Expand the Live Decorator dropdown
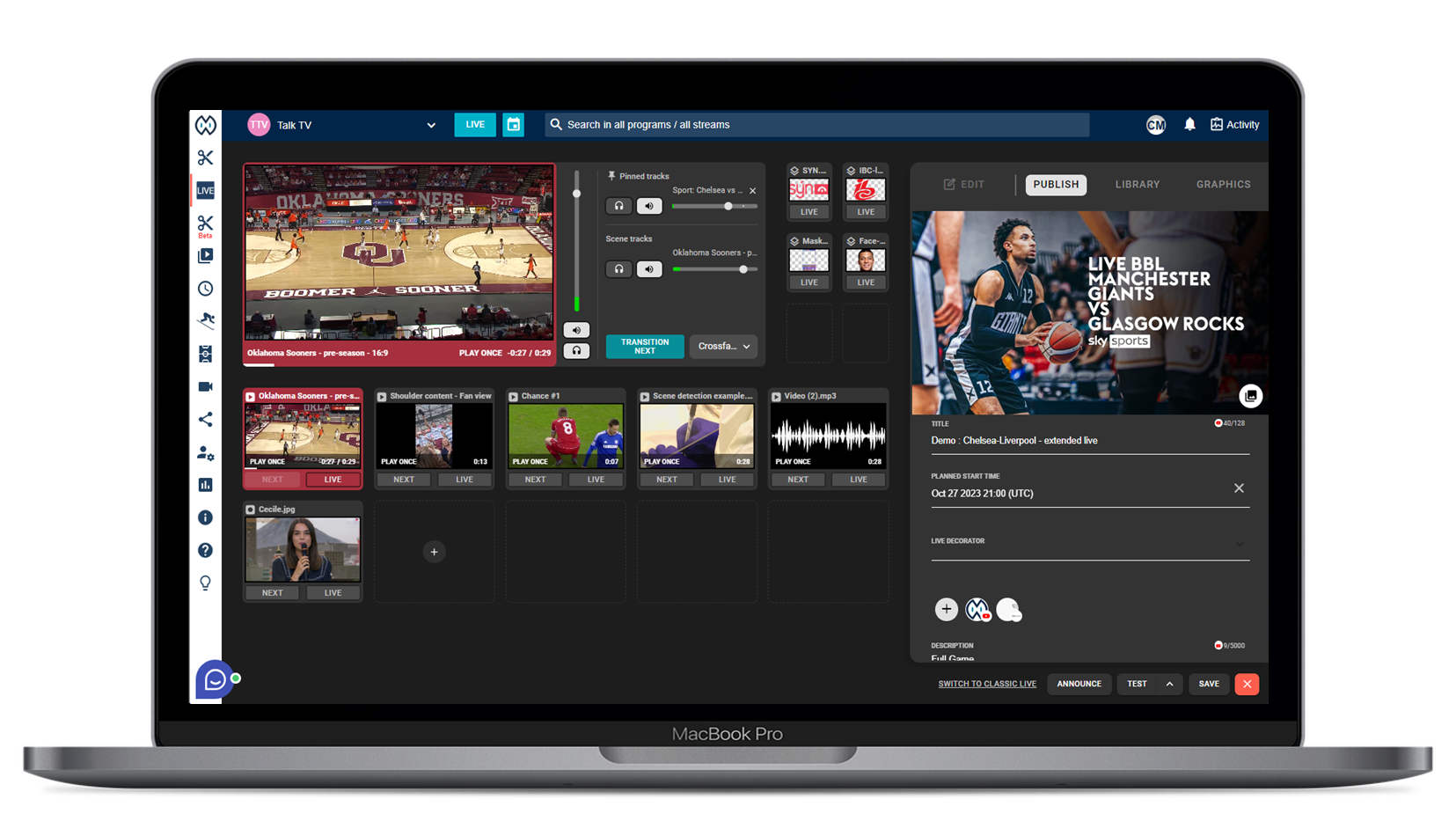 pos(1239,544)
